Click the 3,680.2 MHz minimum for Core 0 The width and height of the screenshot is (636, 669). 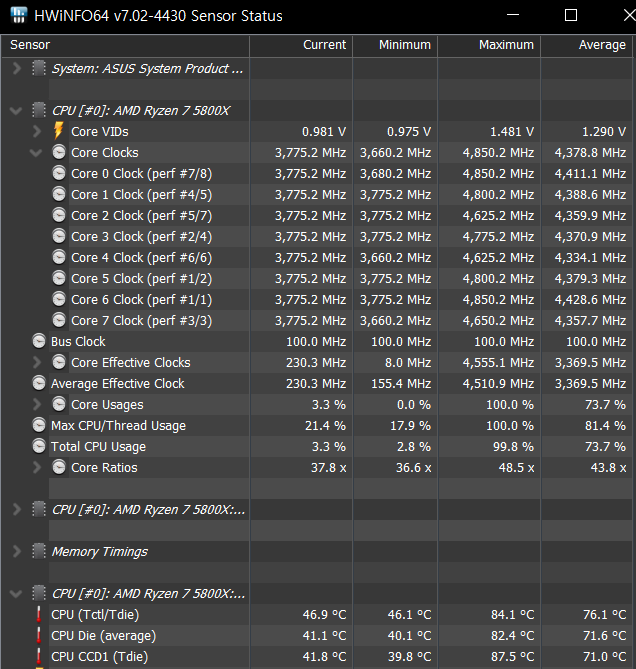pos(395,174)
